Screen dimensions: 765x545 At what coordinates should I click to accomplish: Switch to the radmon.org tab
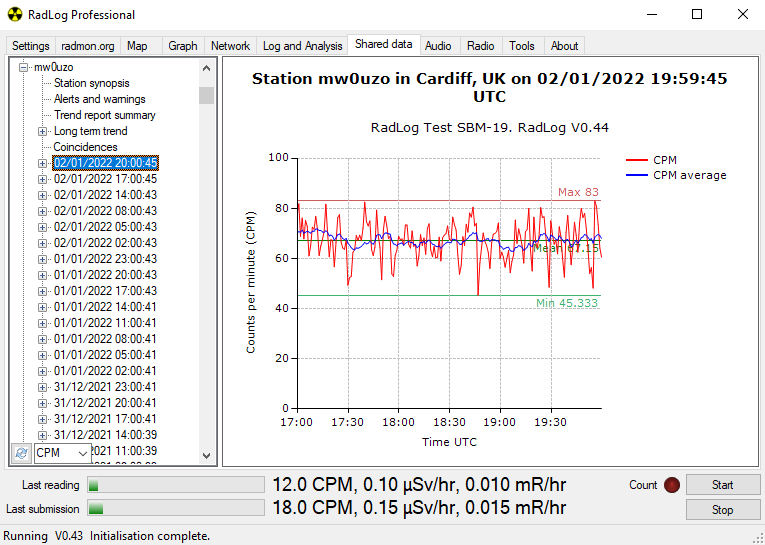coord(88,46)
